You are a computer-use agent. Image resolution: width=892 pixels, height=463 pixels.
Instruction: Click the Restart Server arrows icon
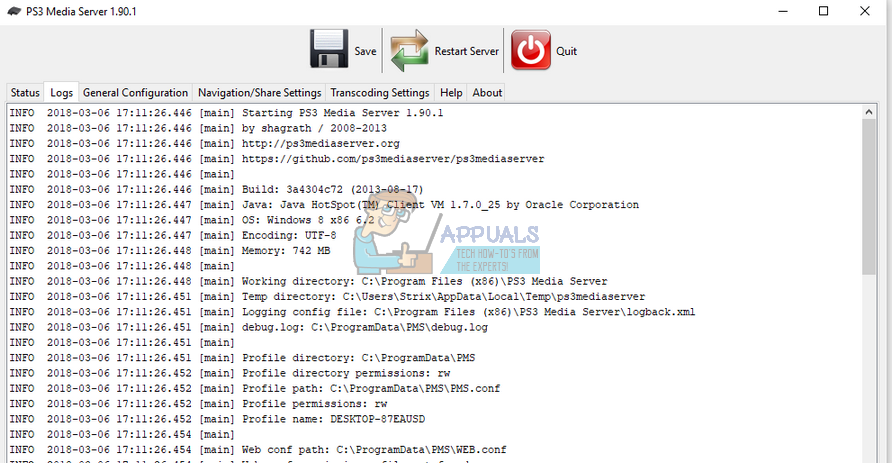[x=409, y=51]
